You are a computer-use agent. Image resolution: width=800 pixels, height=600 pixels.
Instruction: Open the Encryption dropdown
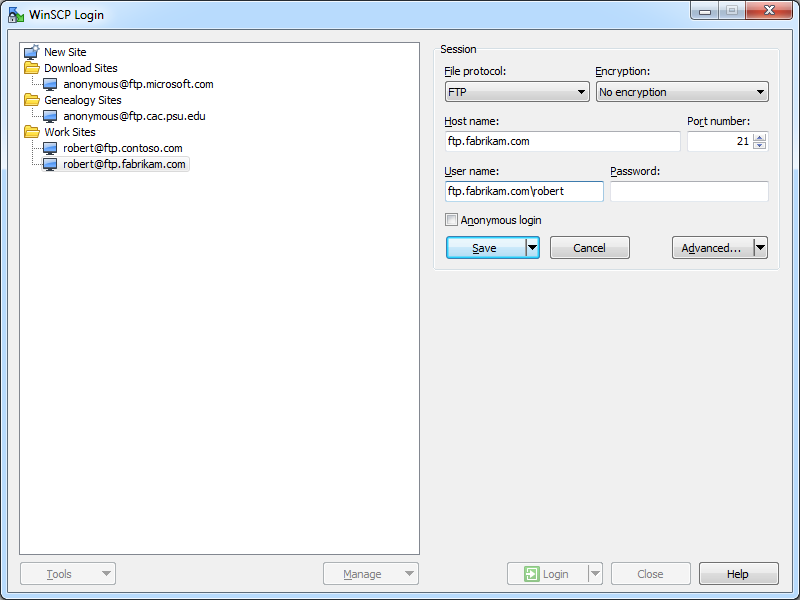click(681, 92)
